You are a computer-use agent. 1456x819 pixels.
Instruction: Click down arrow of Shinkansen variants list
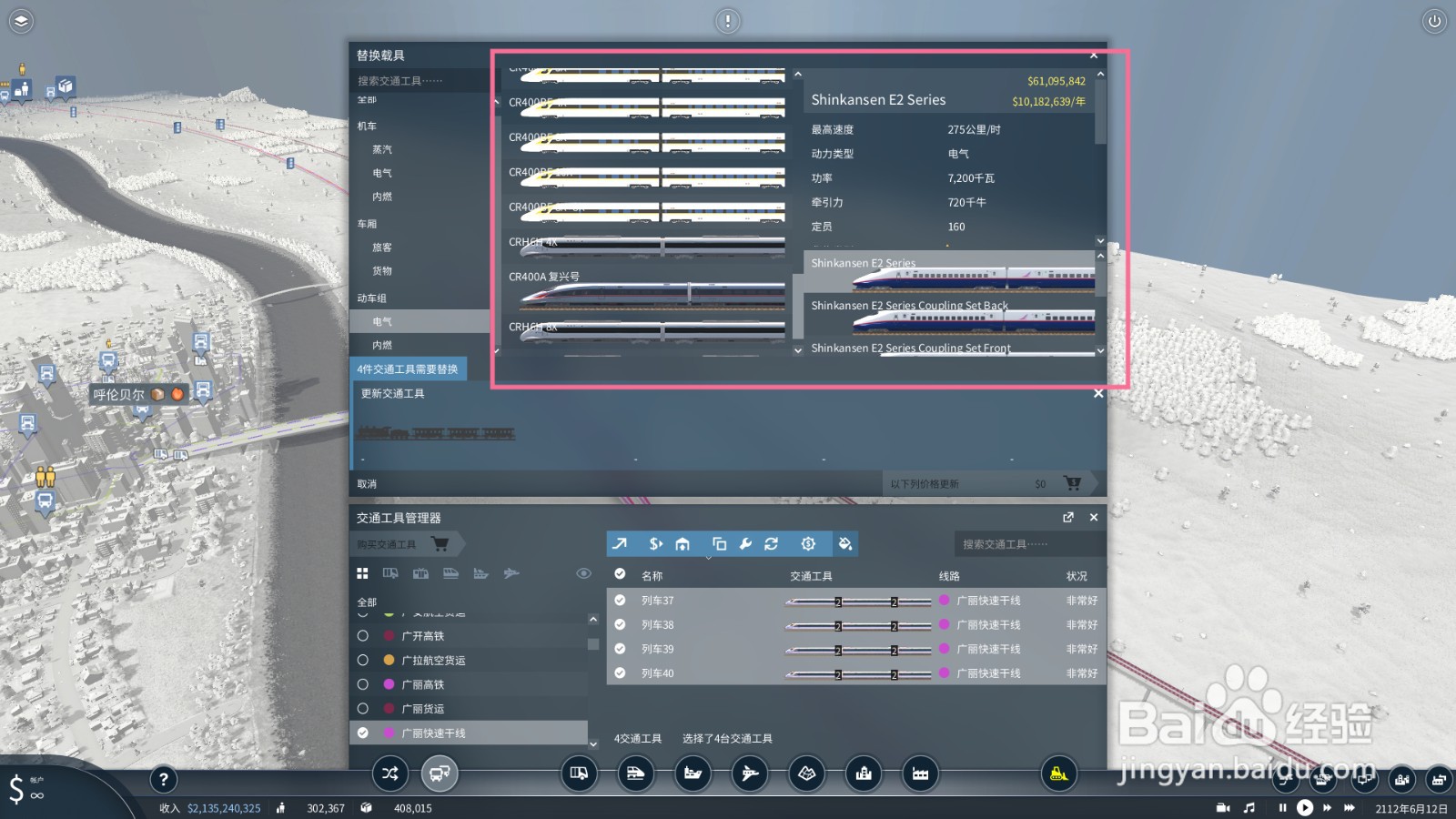(x=1100, y=350)
